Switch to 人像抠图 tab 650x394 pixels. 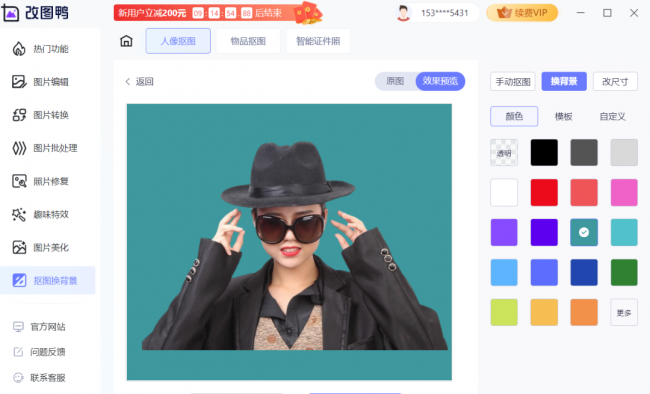point(178,41)
